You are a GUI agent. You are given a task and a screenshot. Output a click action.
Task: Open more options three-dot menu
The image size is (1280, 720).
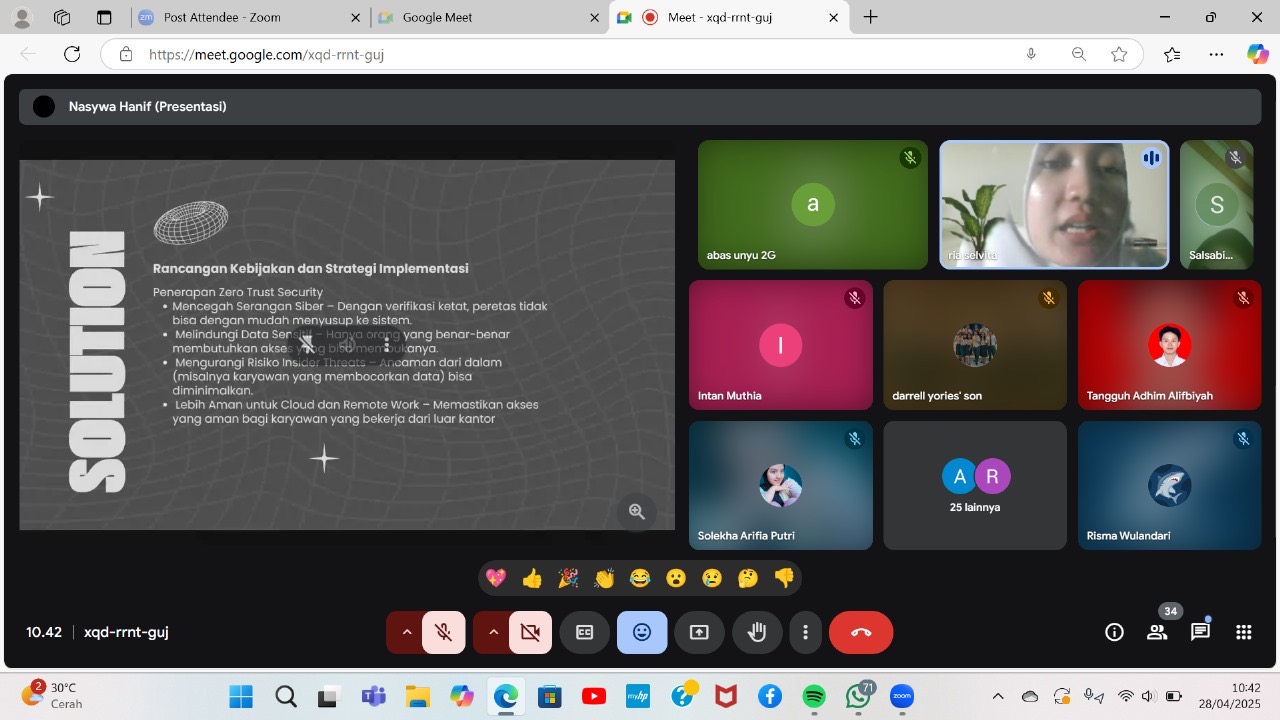(x=805, y=632)
